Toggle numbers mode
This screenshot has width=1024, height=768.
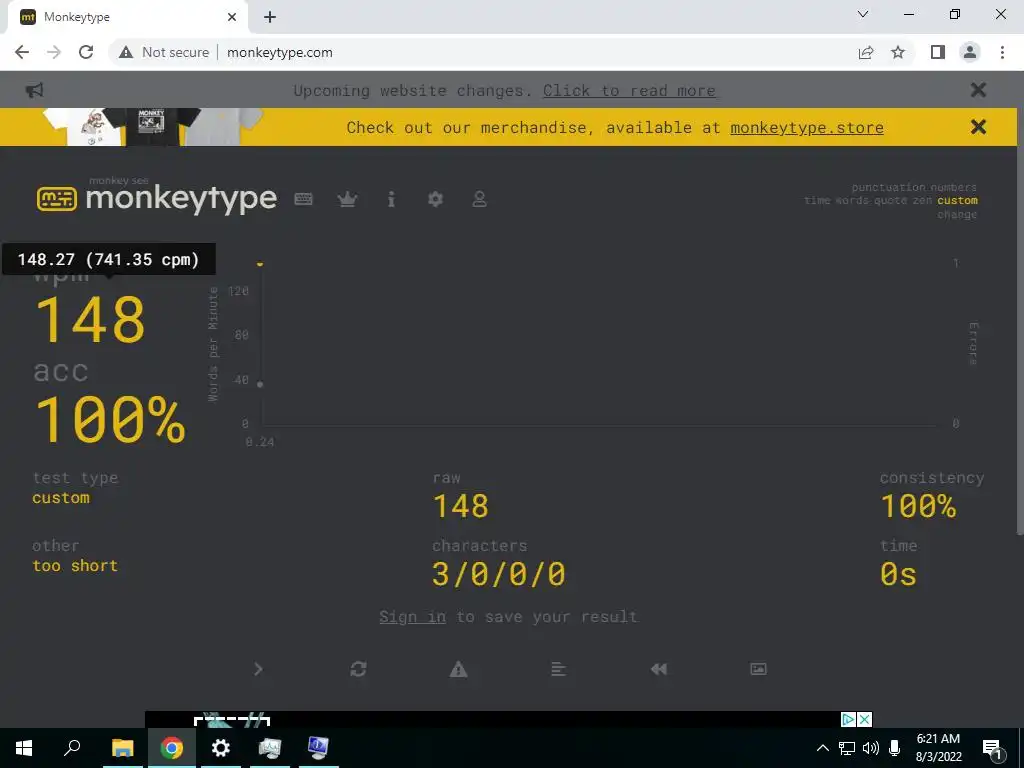tap(953, 187)
